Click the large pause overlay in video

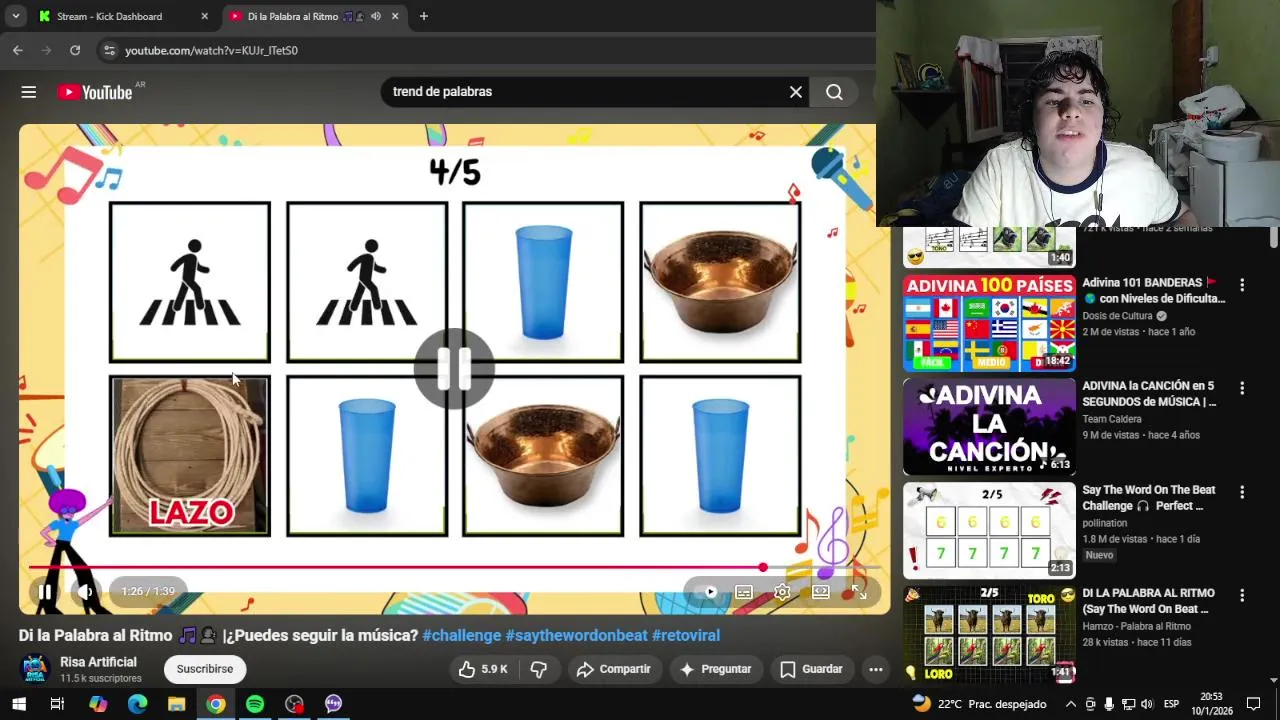point(455,369)
